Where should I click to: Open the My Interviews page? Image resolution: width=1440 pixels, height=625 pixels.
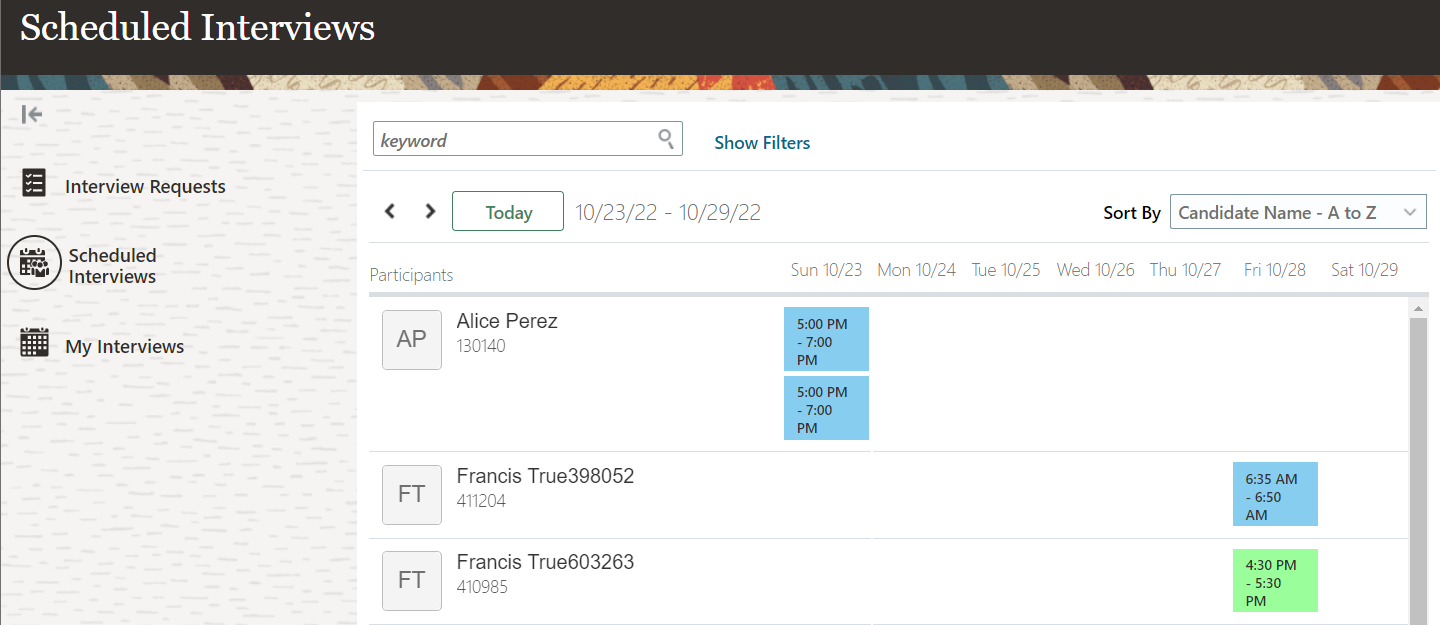pyautogui.click(x=125, y=347)
